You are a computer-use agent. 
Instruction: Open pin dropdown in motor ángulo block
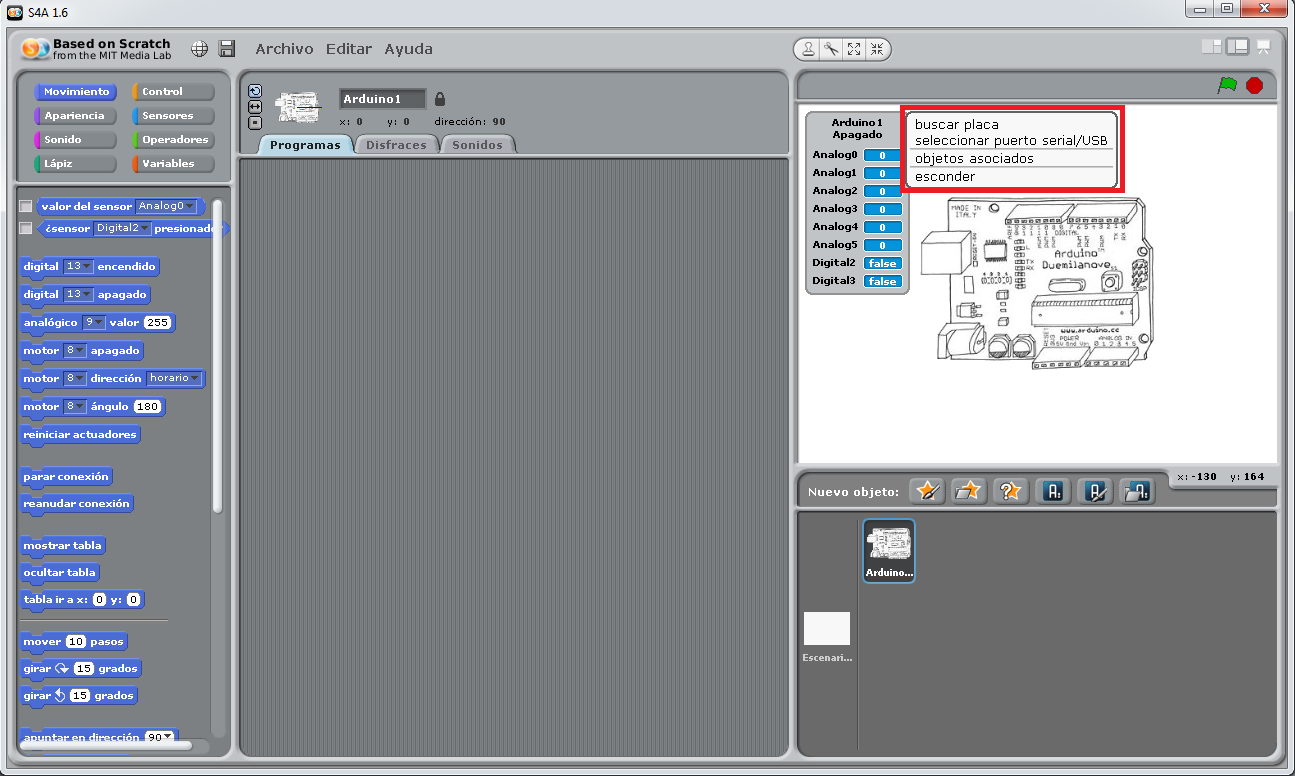point(75,407)
